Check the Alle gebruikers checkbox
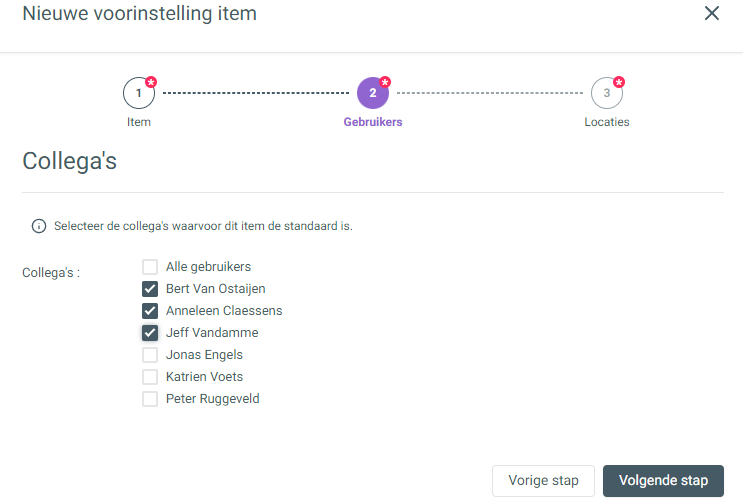 [150, 267]
